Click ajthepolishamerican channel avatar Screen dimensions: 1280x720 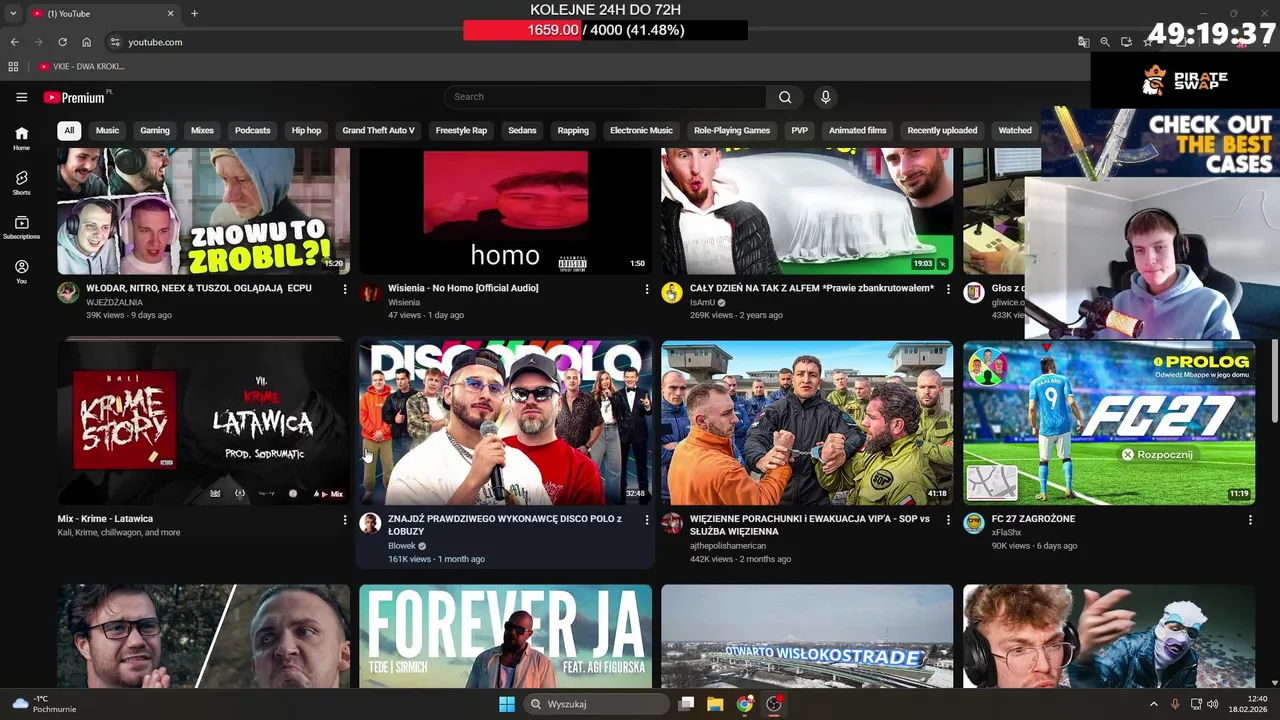point(672,523)
